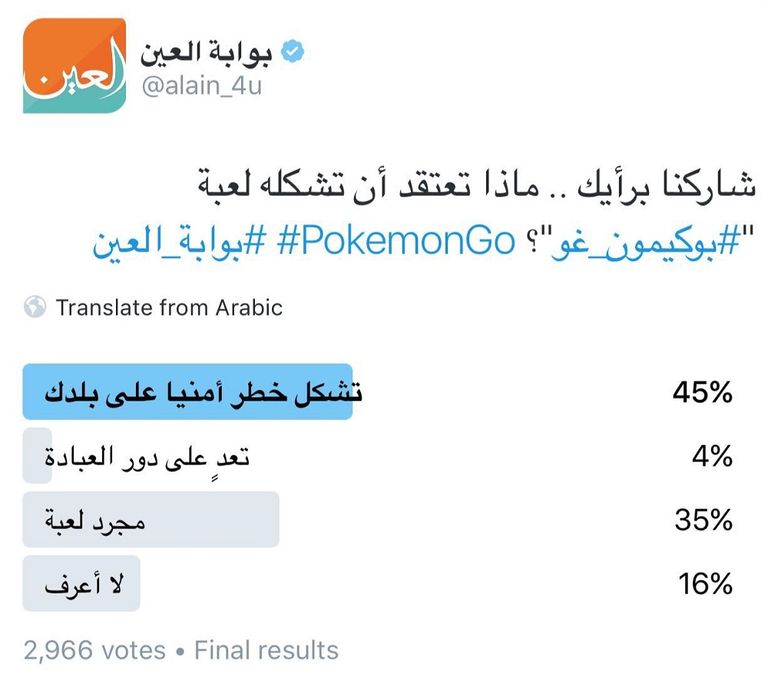Click the globe icon beside Translate
768x675 pixels.
pos(36,307)
